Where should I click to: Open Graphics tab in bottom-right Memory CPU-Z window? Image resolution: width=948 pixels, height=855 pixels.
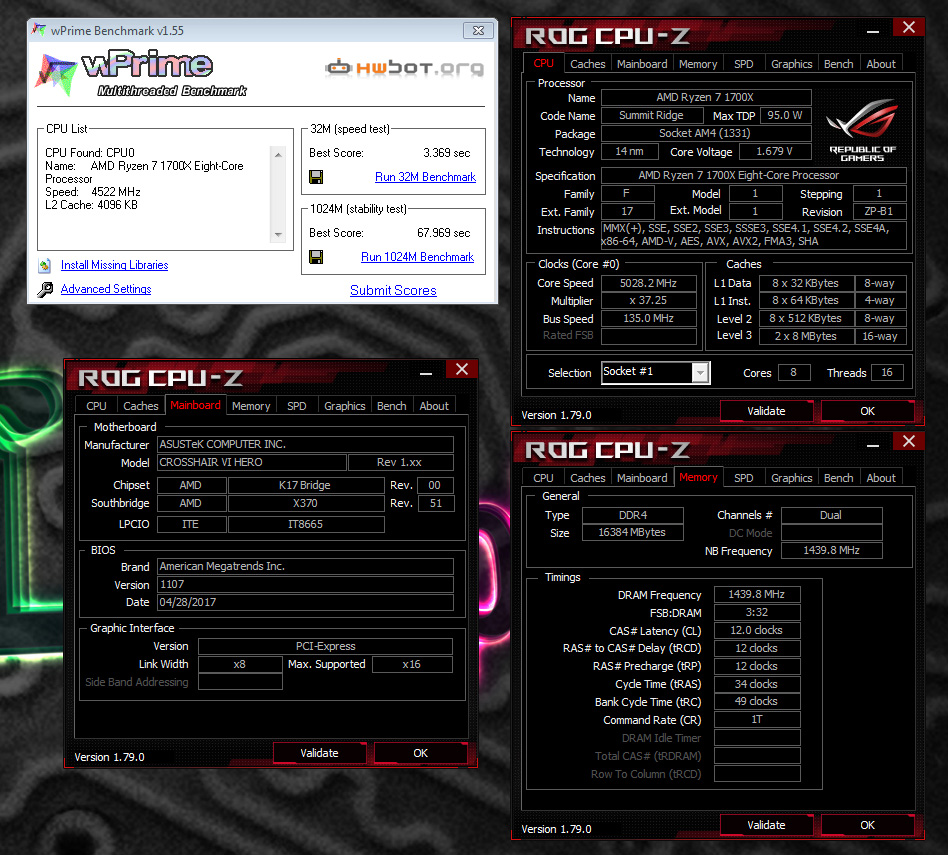[x=791, y=478]
